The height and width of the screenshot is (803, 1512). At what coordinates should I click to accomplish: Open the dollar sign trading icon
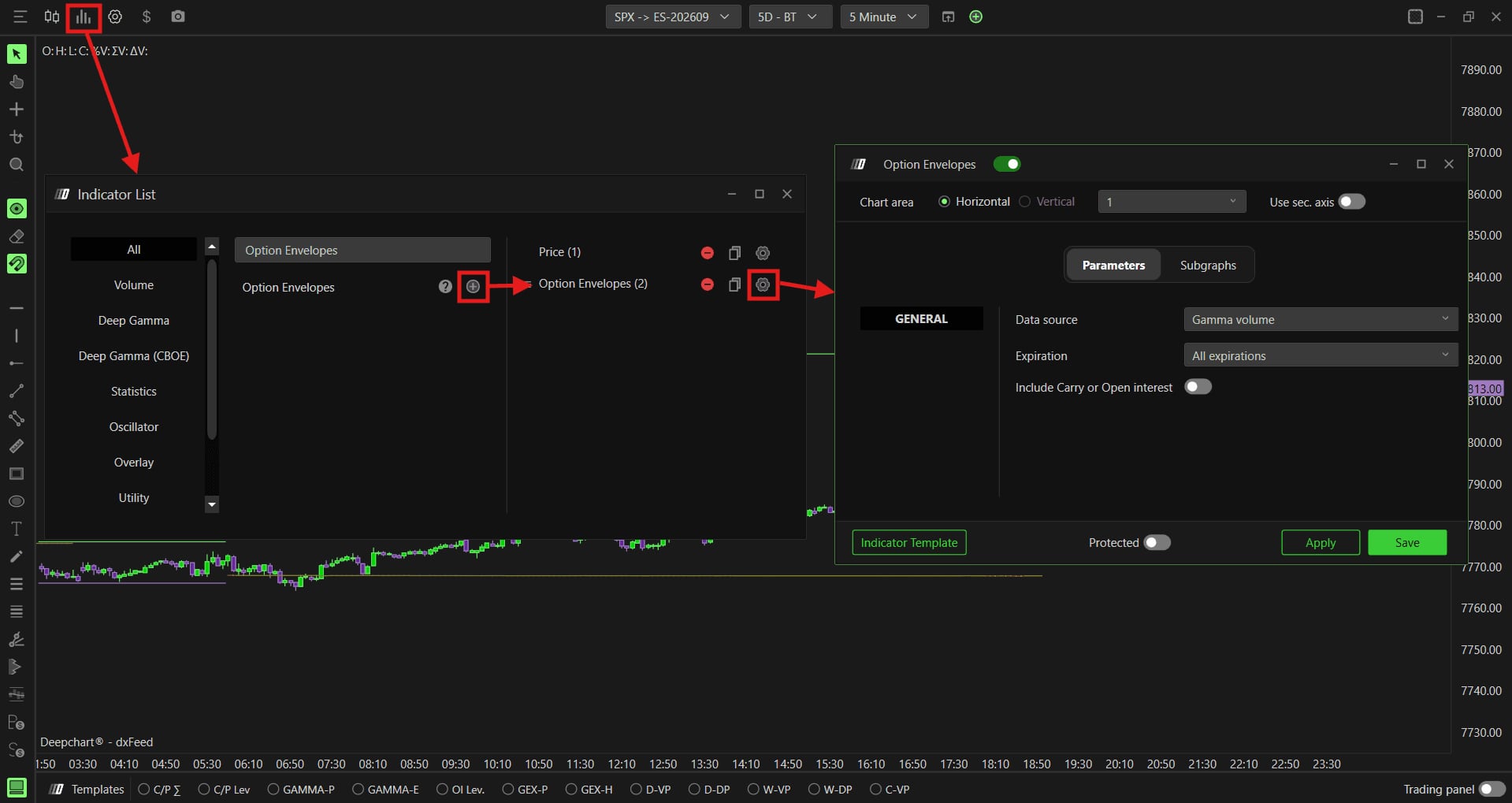click(147, 17)
